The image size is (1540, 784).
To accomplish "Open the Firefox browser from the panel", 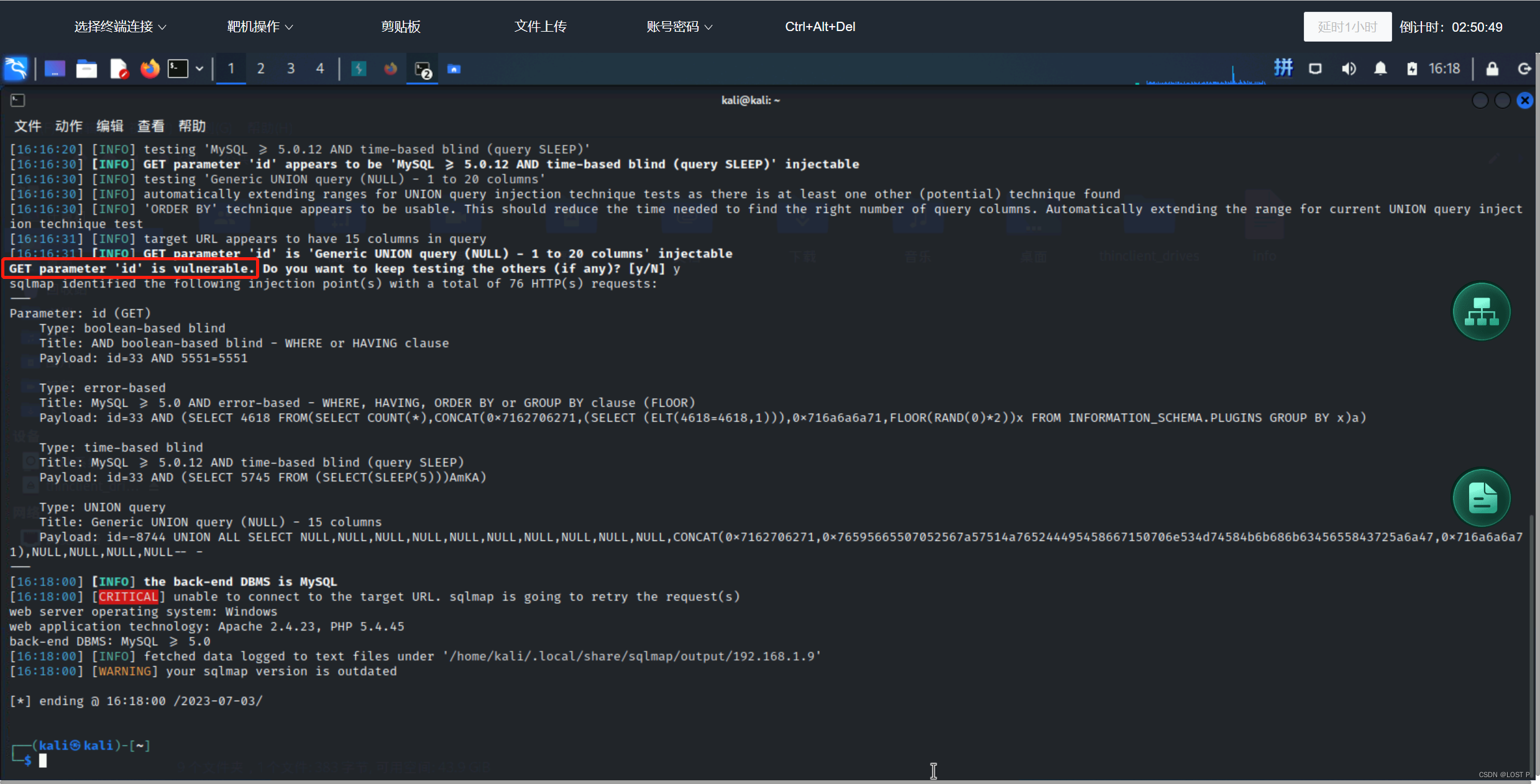I will tap(149, 68).
